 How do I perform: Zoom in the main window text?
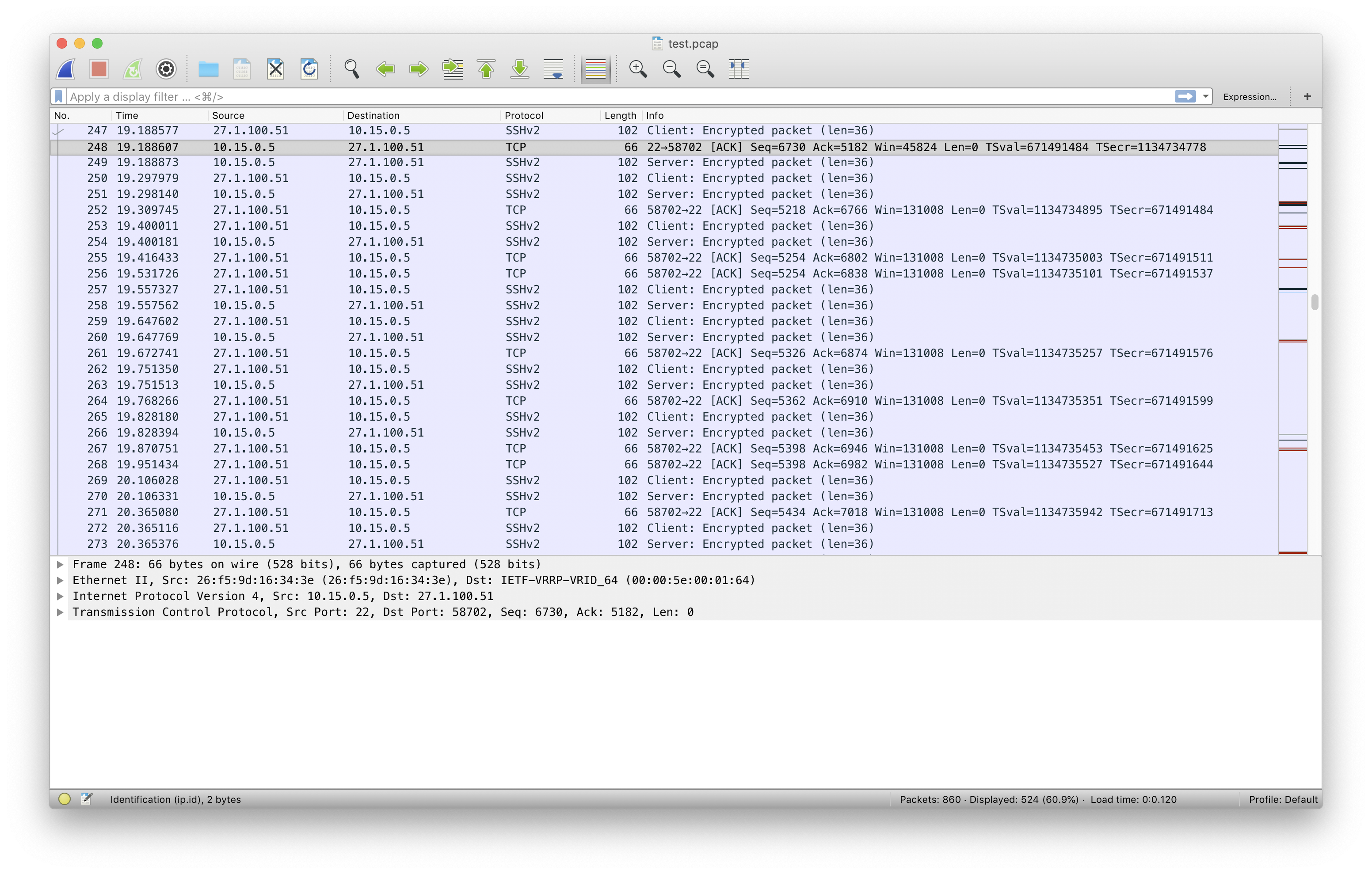638,69
